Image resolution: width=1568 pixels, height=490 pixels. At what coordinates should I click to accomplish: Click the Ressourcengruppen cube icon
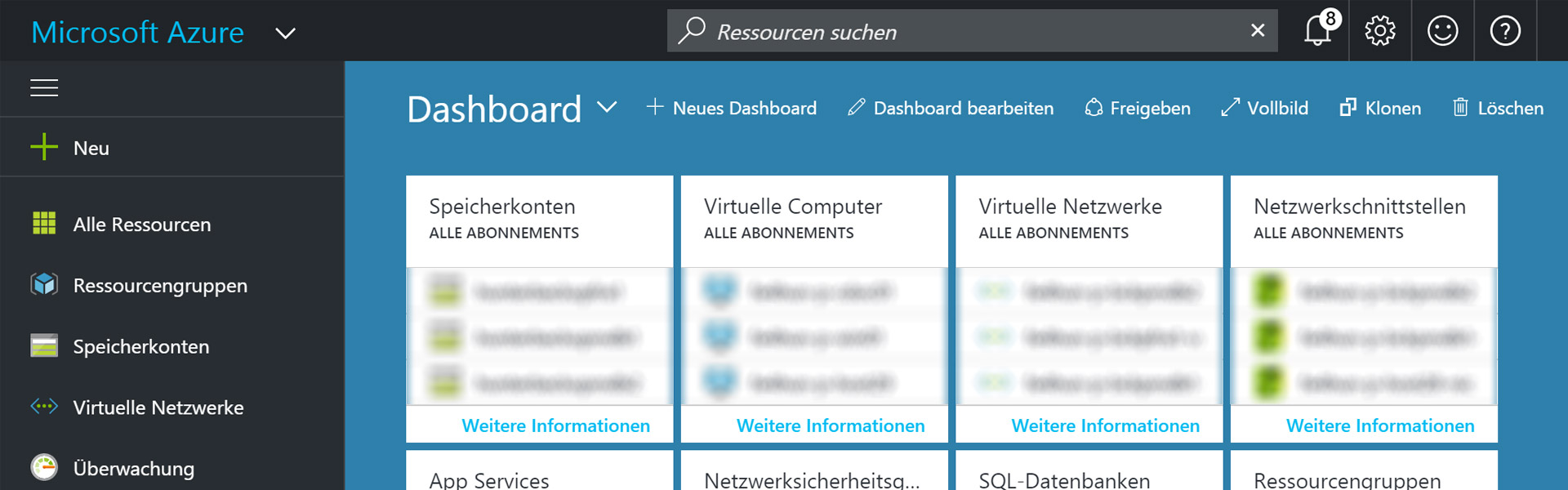pos(44,284)
